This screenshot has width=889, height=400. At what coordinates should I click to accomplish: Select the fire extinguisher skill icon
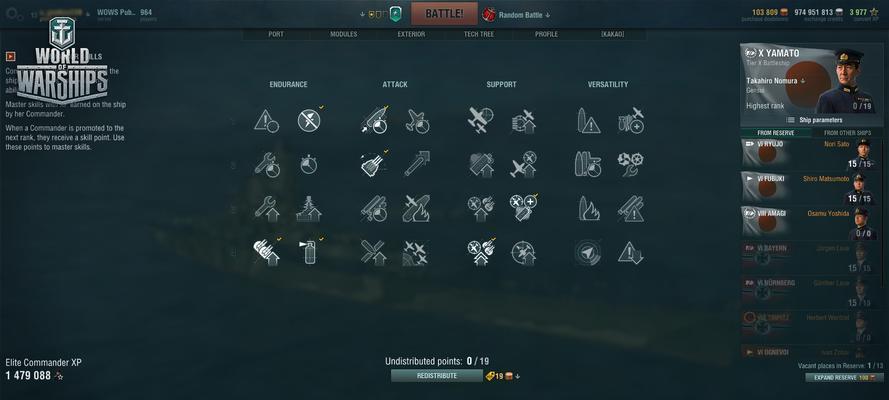pyautogui.click(x=310, y=252)
